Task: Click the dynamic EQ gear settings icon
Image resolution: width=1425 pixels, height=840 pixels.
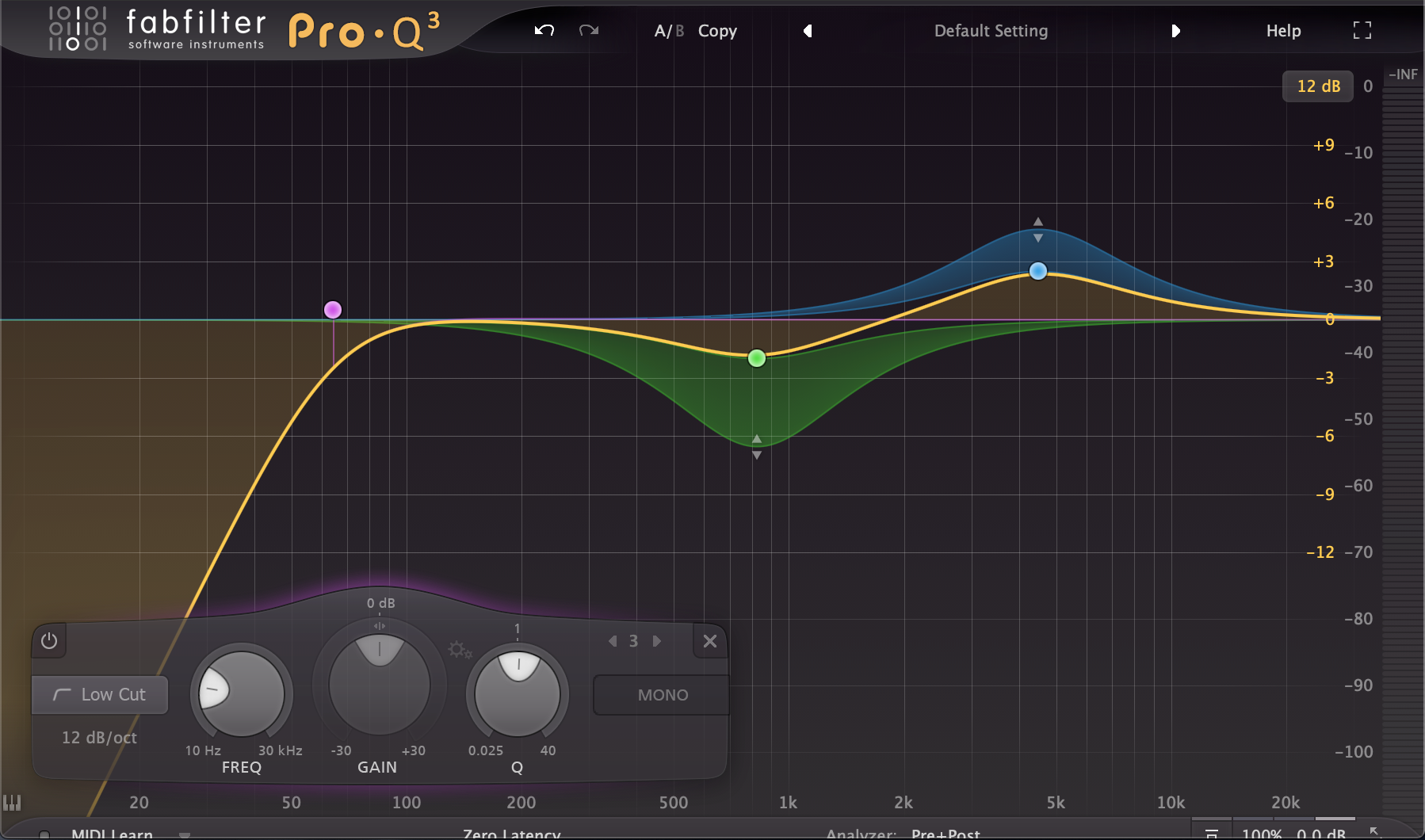Action: (x=460, y=651)
